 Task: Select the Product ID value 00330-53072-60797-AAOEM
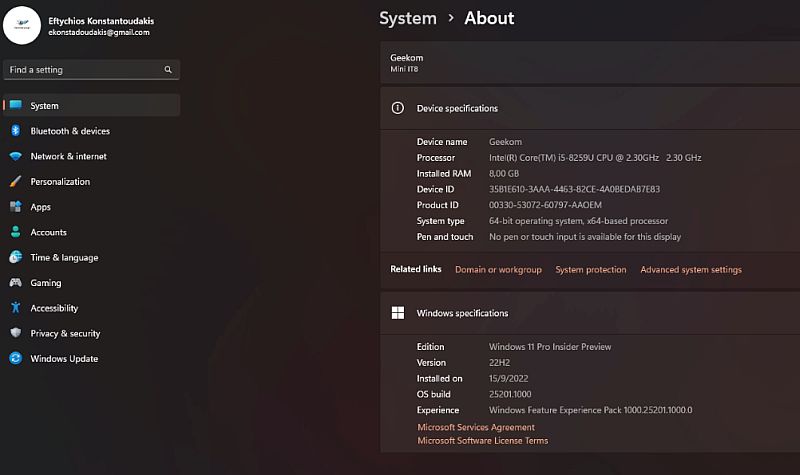pyautogui.click(x=545, y=205)
